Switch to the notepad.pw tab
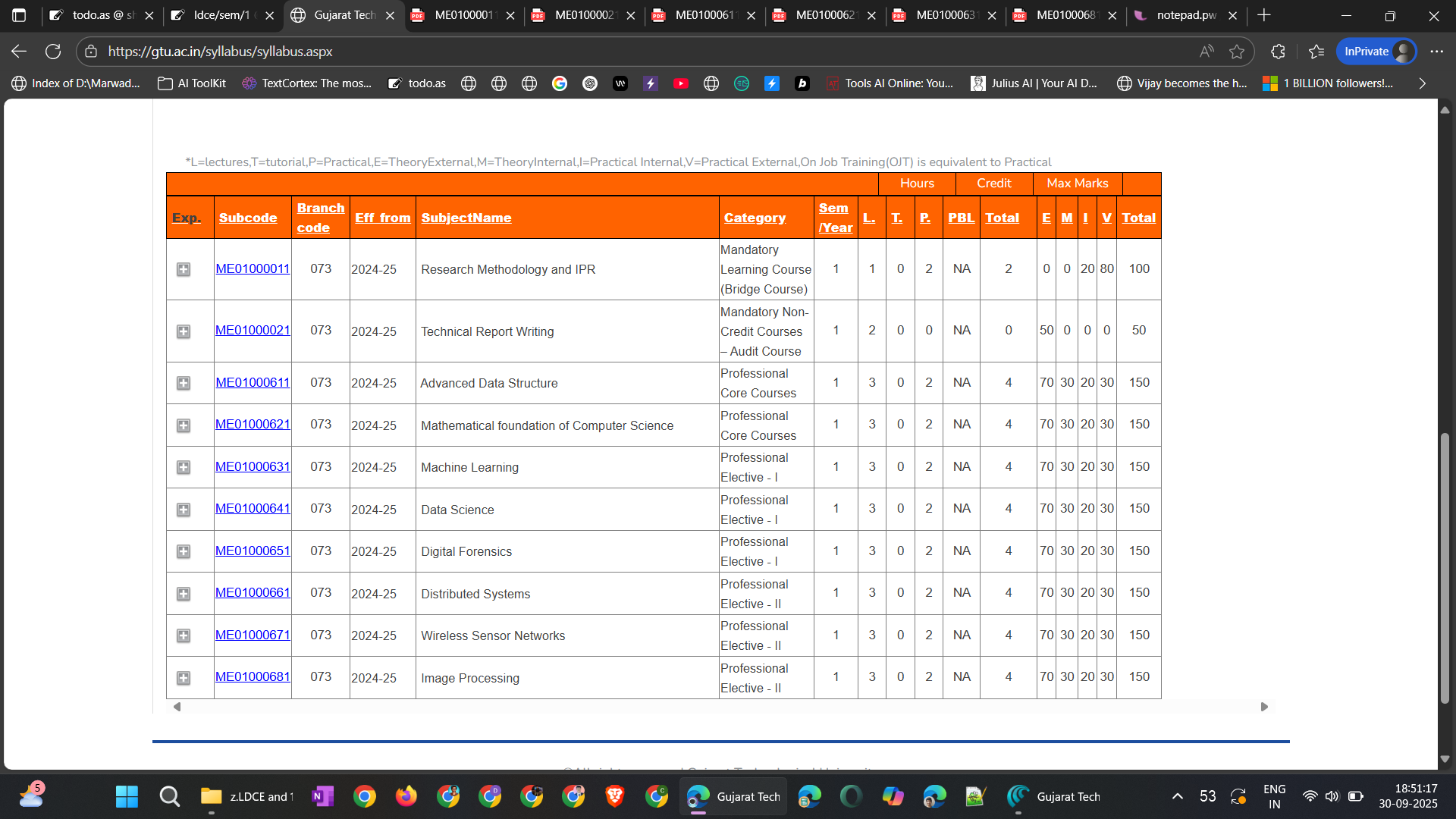1456x819 pixels. 1186,15
